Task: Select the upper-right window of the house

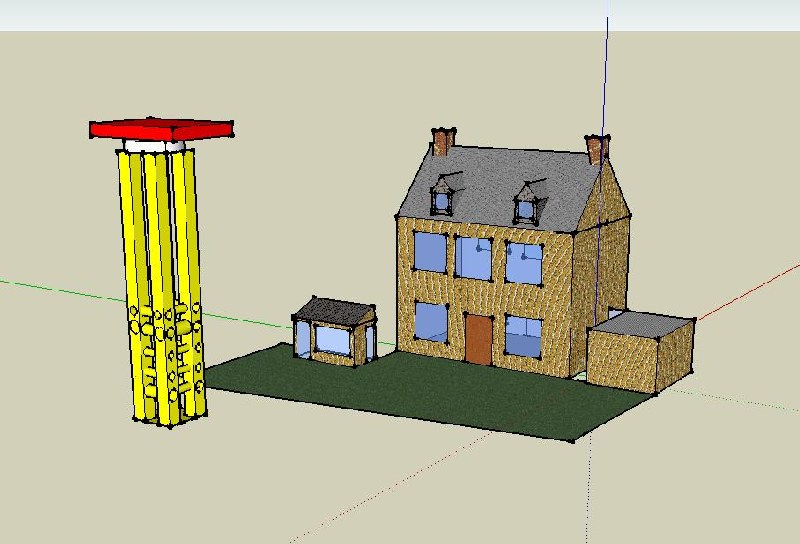Action: point(523,264)
